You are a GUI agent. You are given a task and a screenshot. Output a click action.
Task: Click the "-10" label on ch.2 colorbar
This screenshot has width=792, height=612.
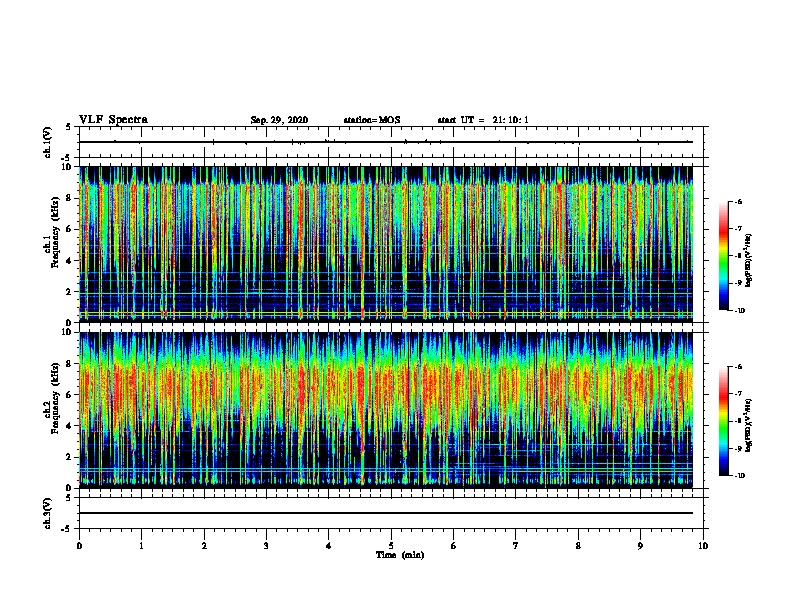[x=740, y=476]
